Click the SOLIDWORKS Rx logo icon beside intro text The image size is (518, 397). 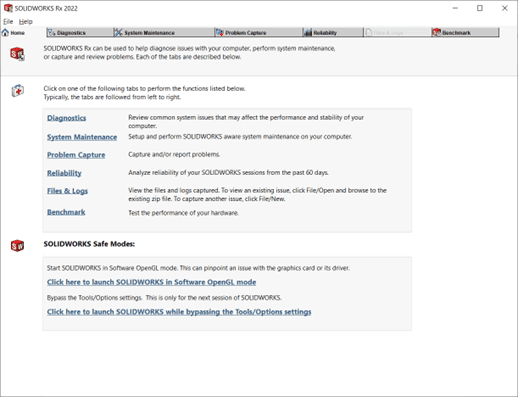click(x=17, y=54)
